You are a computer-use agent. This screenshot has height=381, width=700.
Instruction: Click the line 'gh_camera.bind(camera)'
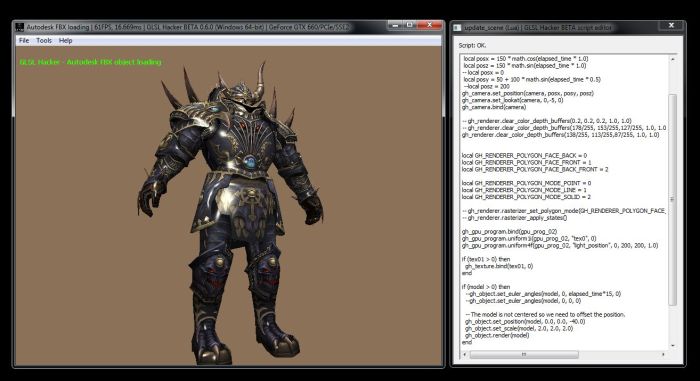pyautogui.click(x=494, y=107)
